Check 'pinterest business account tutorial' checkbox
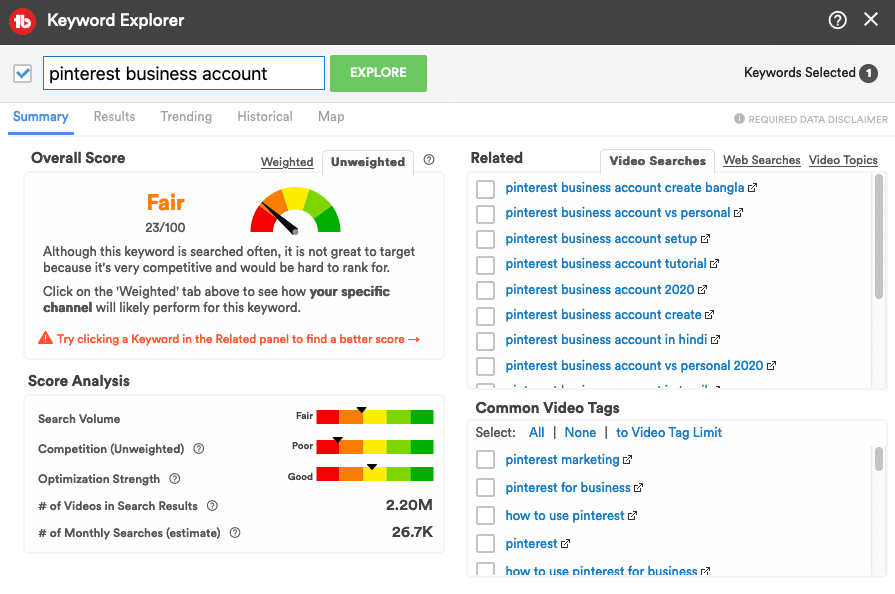895x594 pixels. [x=485, y=265]
